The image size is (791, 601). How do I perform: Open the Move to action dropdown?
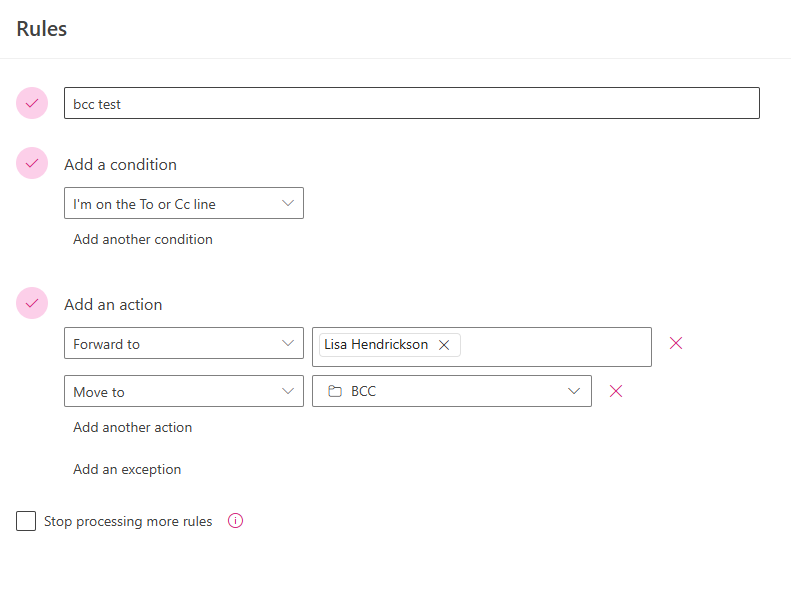(x=184, y=391)
